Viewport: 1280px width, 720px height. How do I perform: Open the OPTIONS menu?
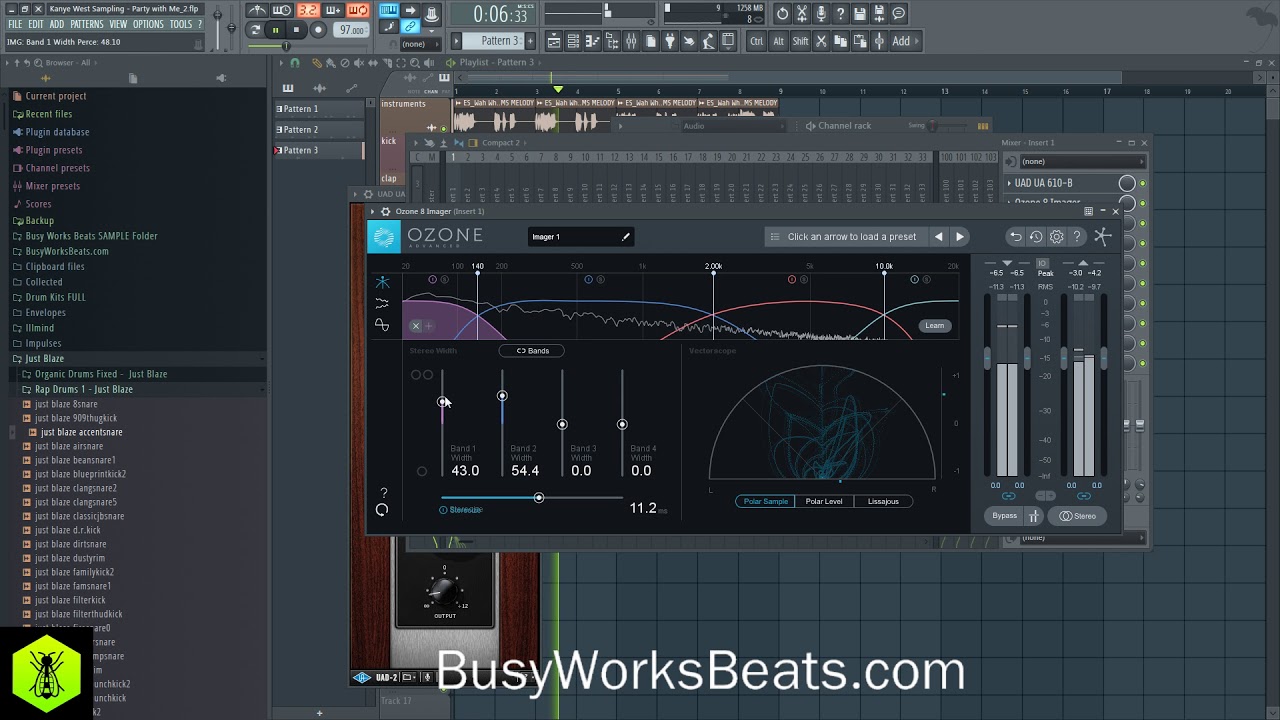(x=148, y=24)
